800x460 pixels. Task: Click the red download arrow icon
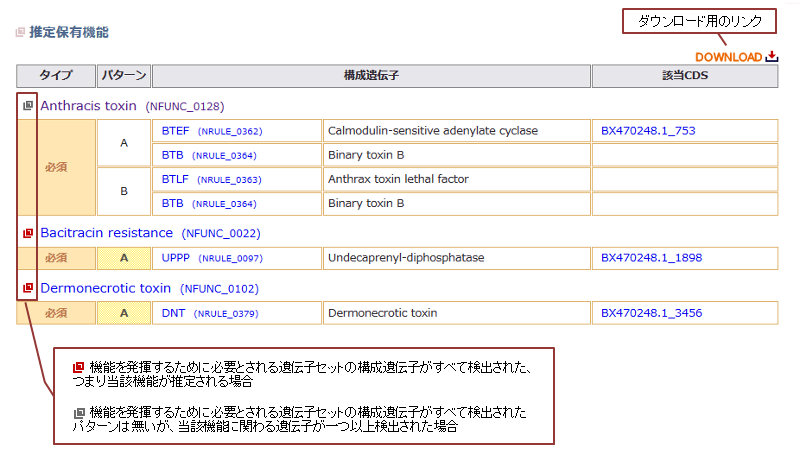pyautogui.click(x=771, y=57)
